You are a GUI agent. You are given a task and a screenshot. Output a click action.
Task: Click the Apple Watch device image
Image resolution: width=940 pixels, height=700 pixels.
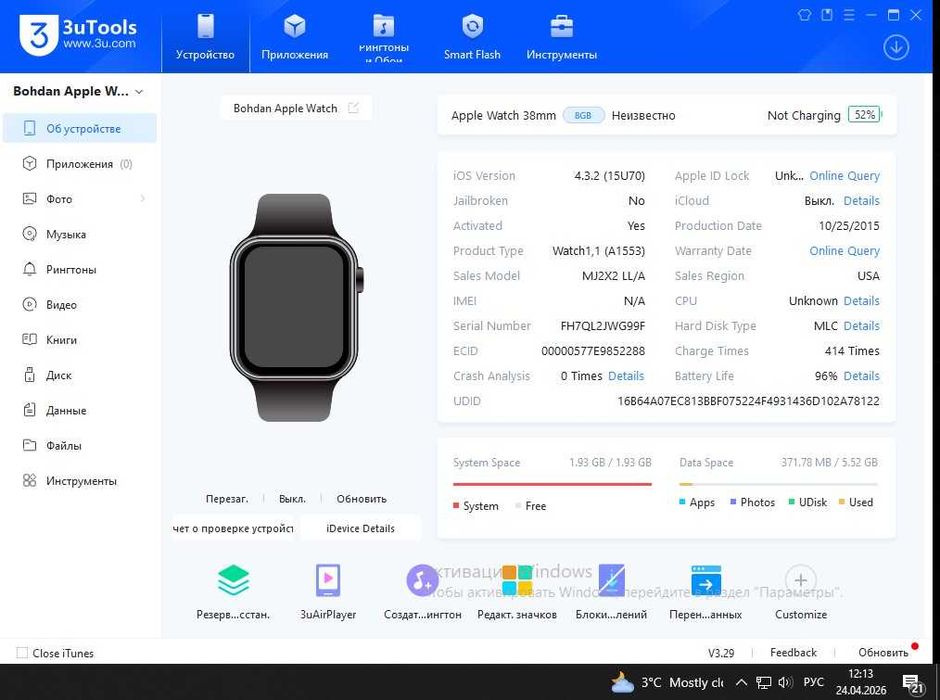click(296, 307)
